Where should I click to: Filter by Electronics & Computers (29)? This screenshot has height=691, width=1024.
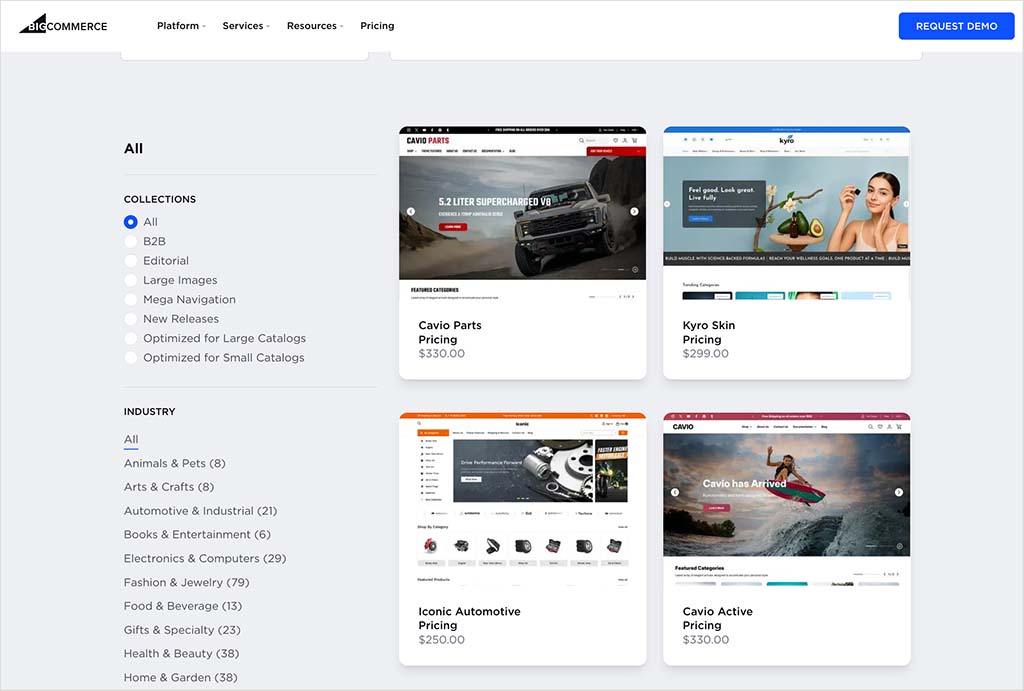(x=205, y=558)
